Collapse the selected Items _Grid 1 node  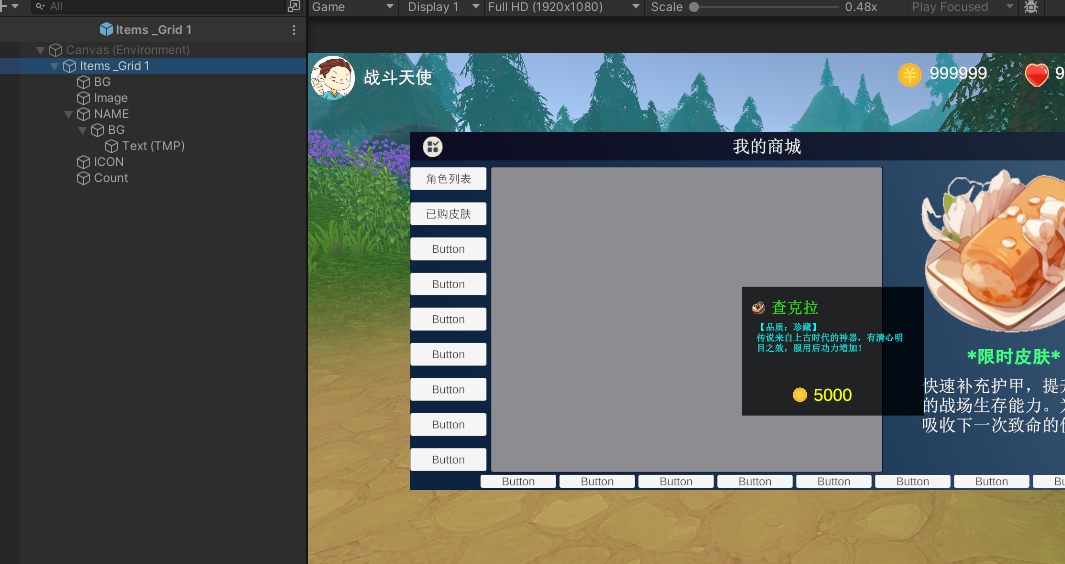(54, 66)
